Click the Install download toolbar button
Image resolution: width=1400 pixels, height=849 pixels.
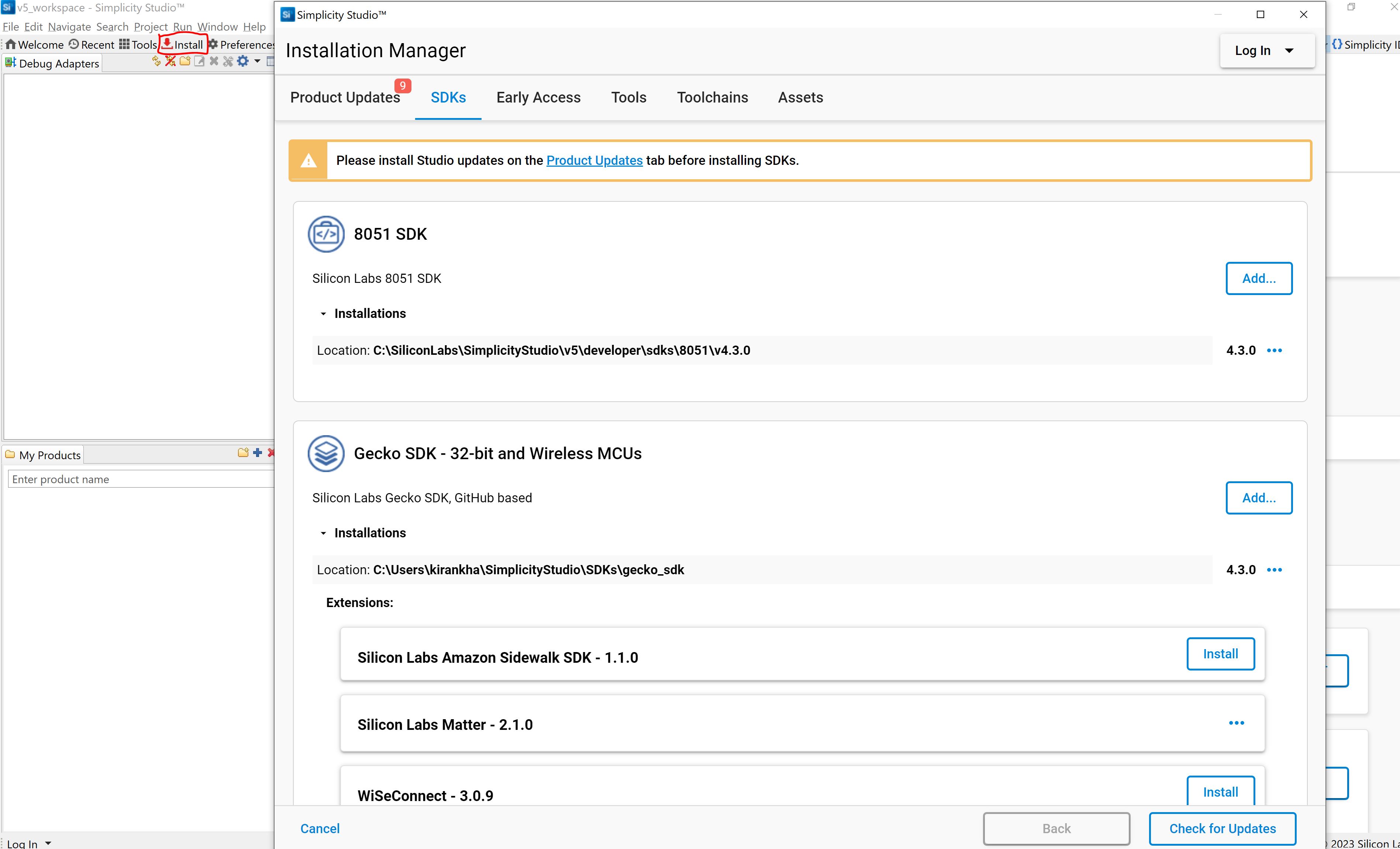coord(182,44)
